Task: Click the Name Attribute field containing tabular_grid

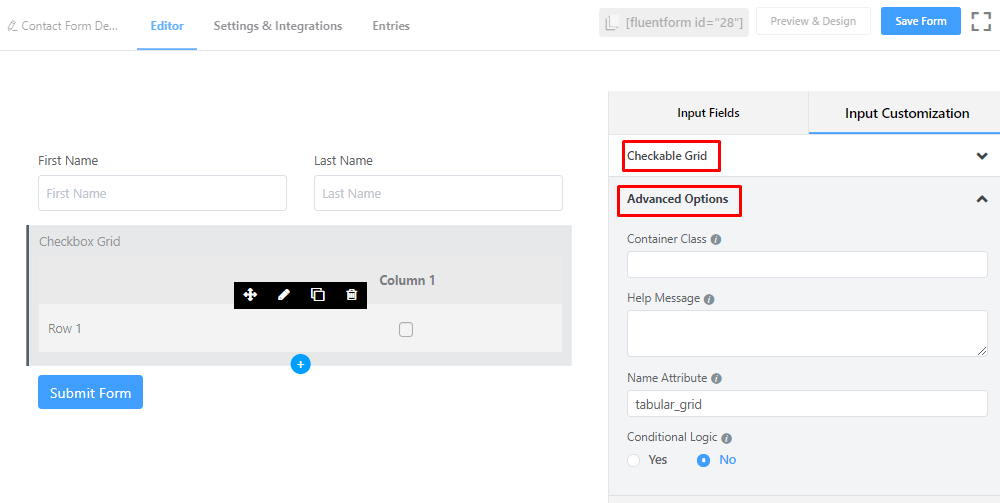Action: (x=807, y=404)
